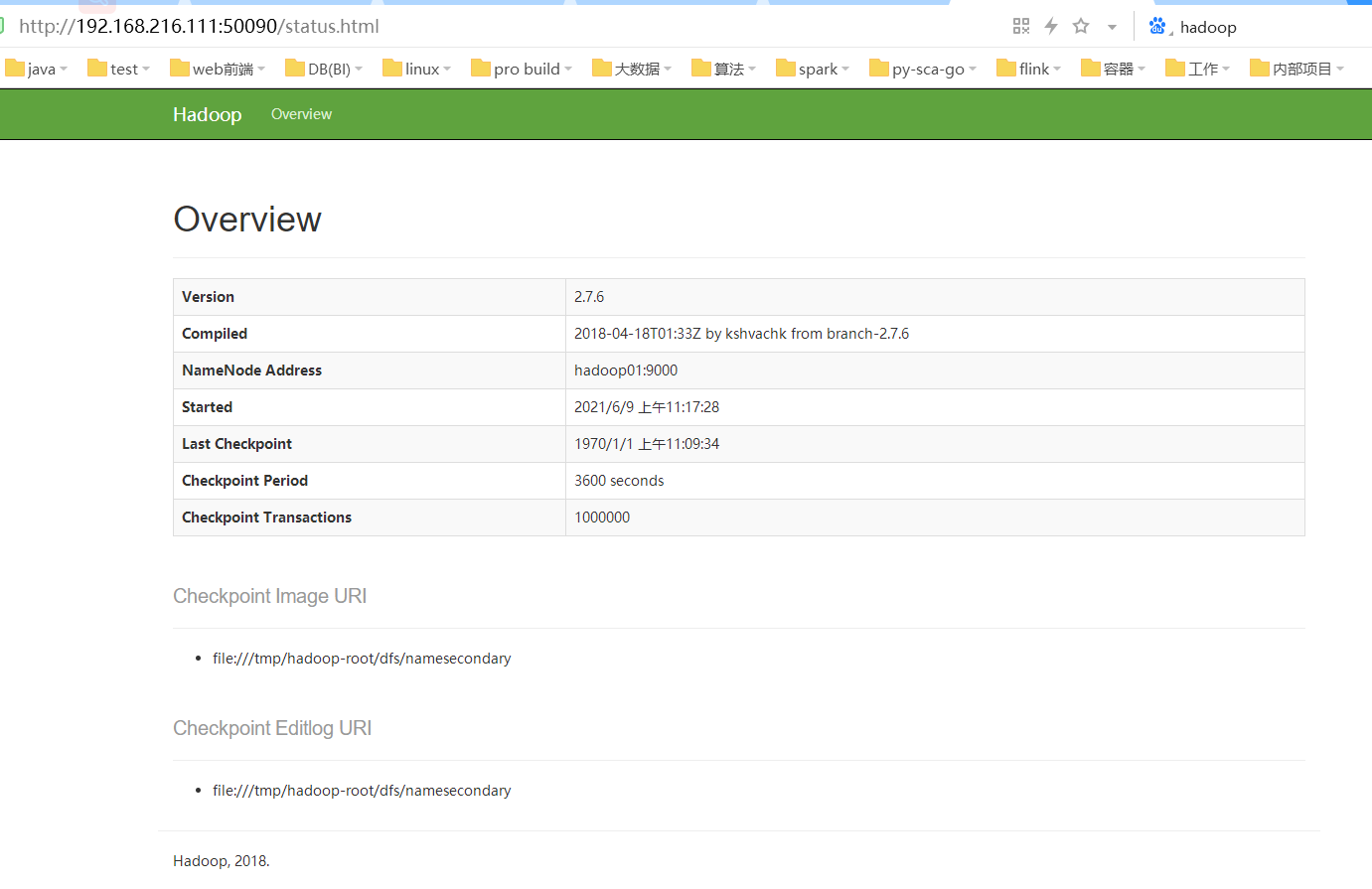Click the Checkpoint Image URI heading
Screen dimensions: 1372x889
click(269, 596)
